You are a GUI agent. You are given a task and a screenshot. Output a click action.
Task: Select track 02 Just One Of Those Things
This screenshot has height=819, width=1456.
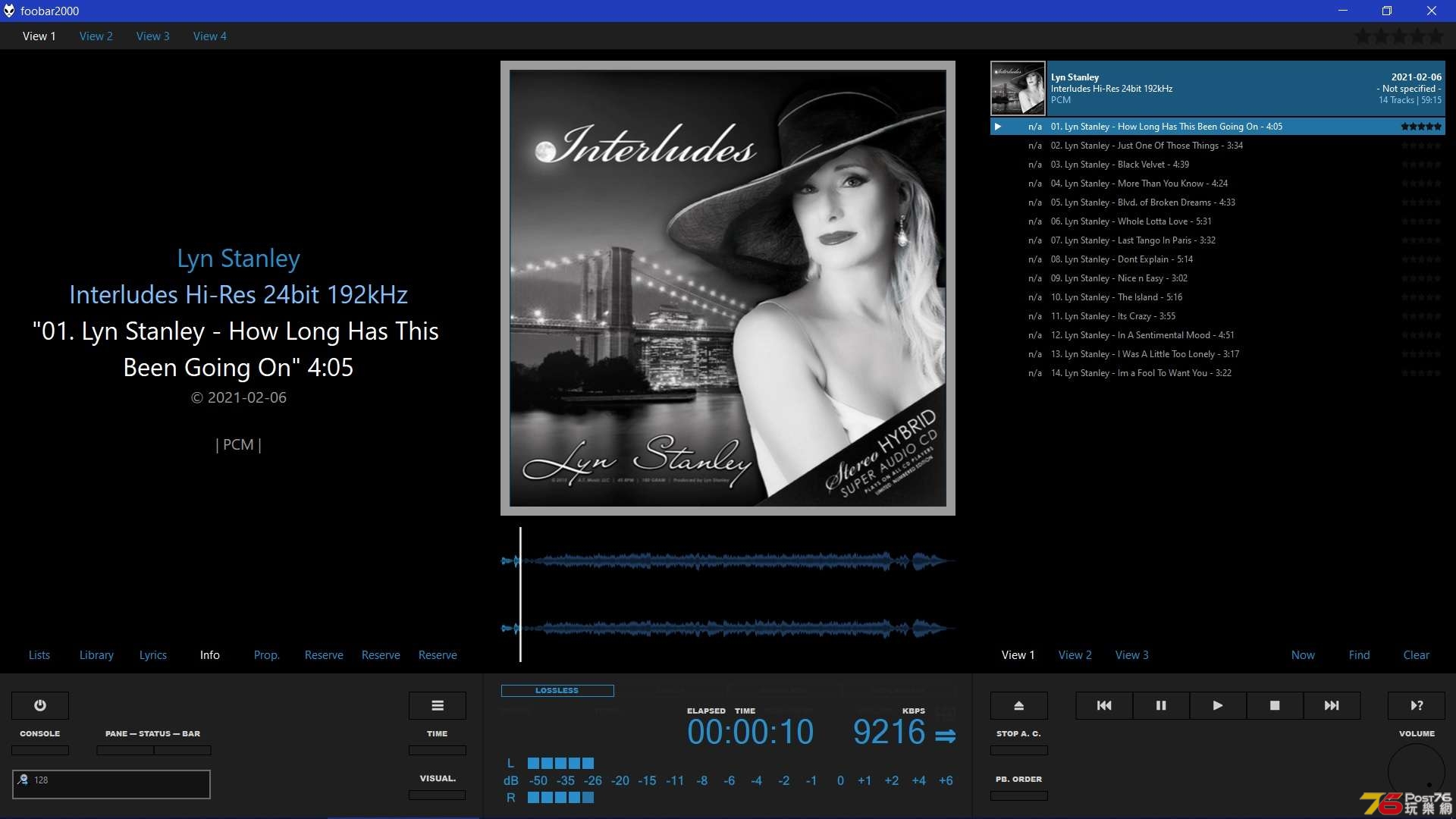tap(1218, 146)
